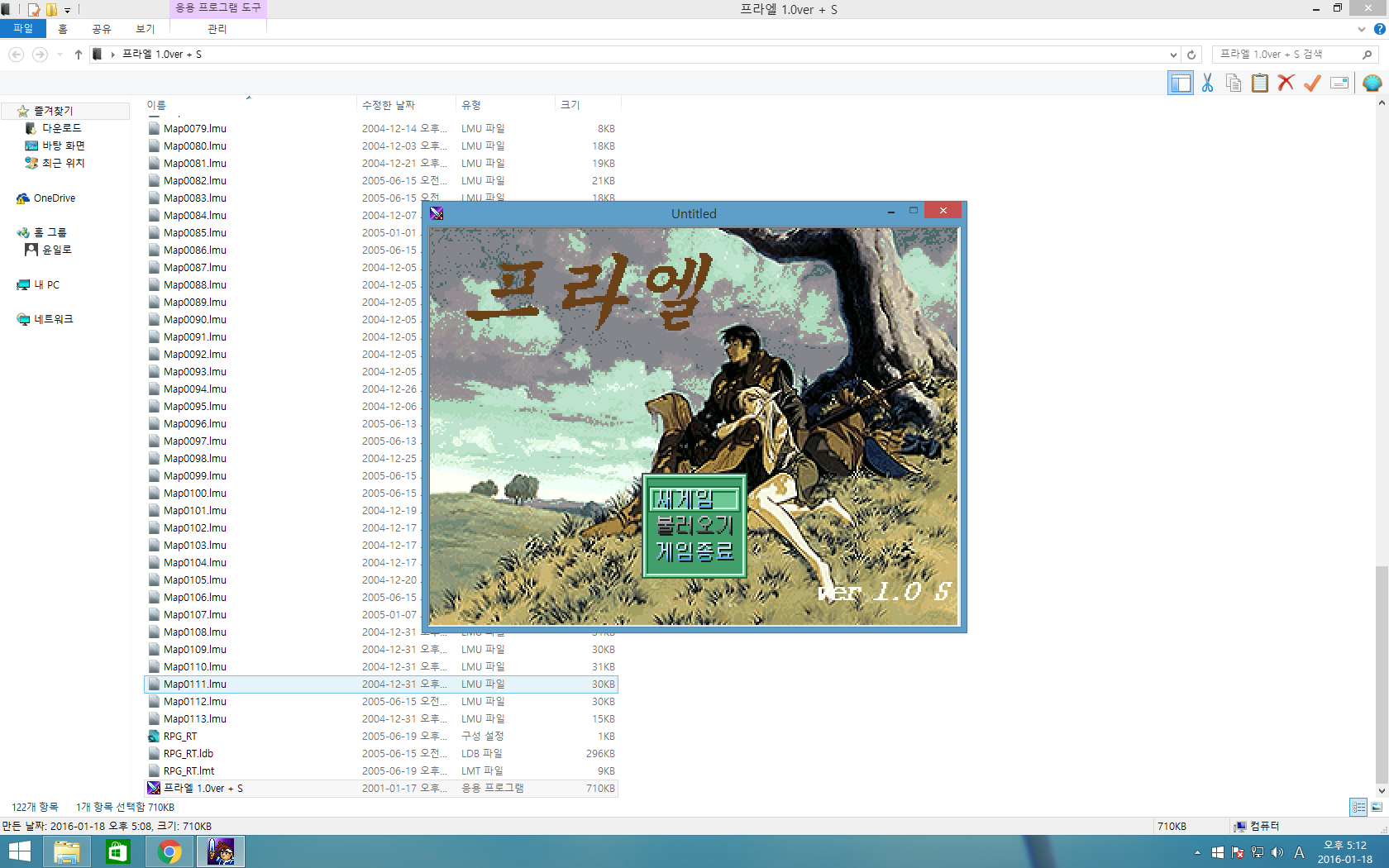Sort by 크기 column header
Viewport: 1389px width, 868px height.
(588, 105)
